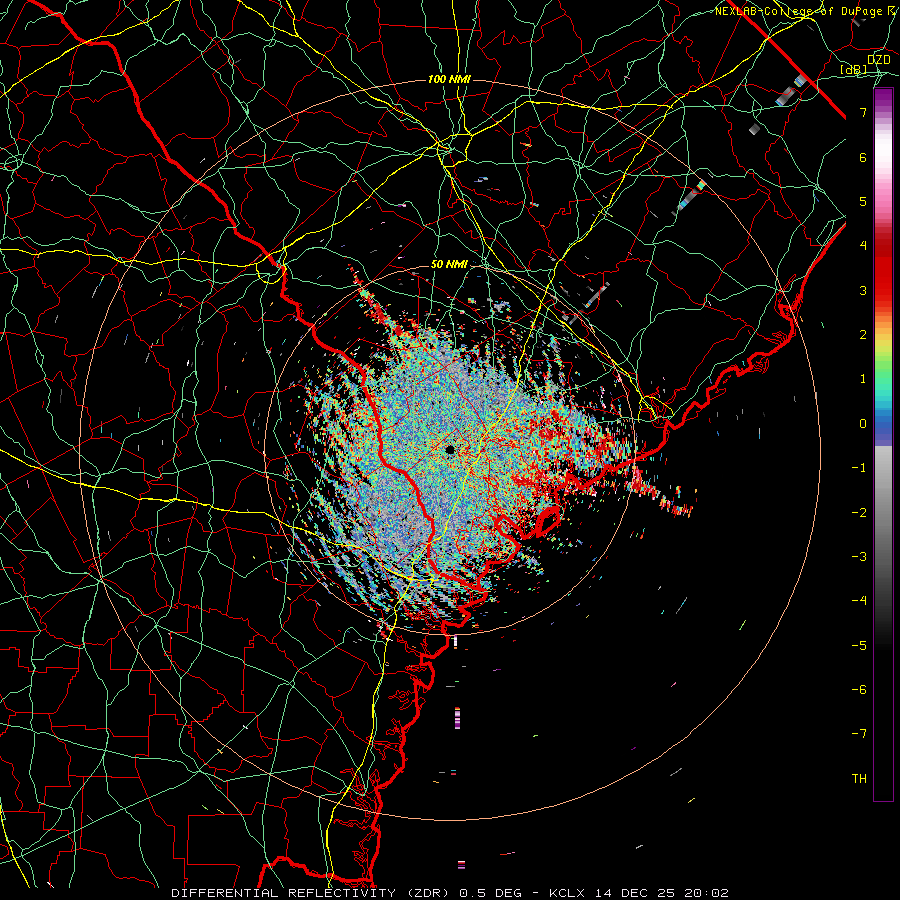
Task: Click the 5 value on the color scale
Action: click(x=863, y=201)
